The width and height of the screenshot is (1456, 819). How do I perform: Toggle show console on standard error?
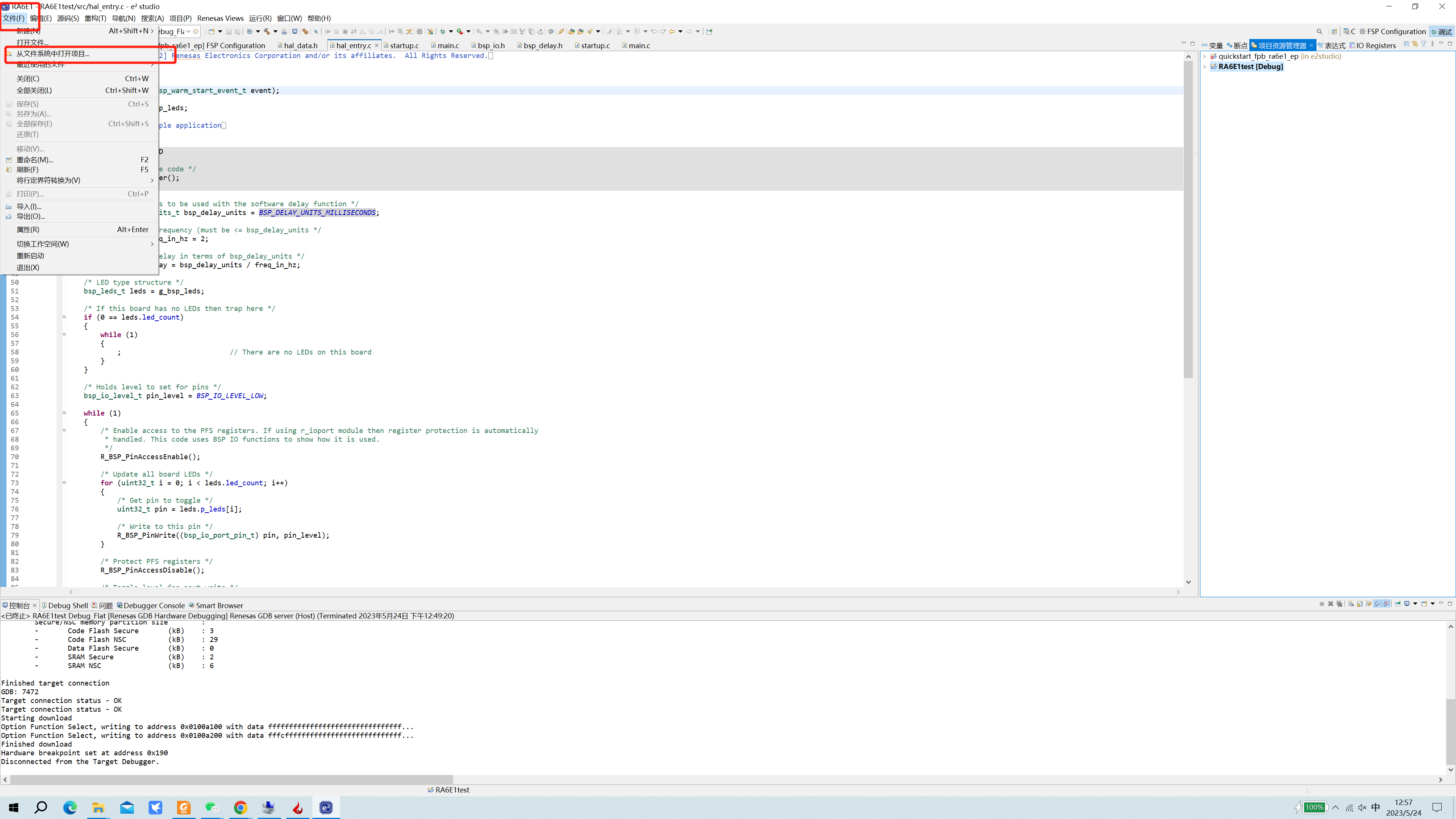(1387, 604)
